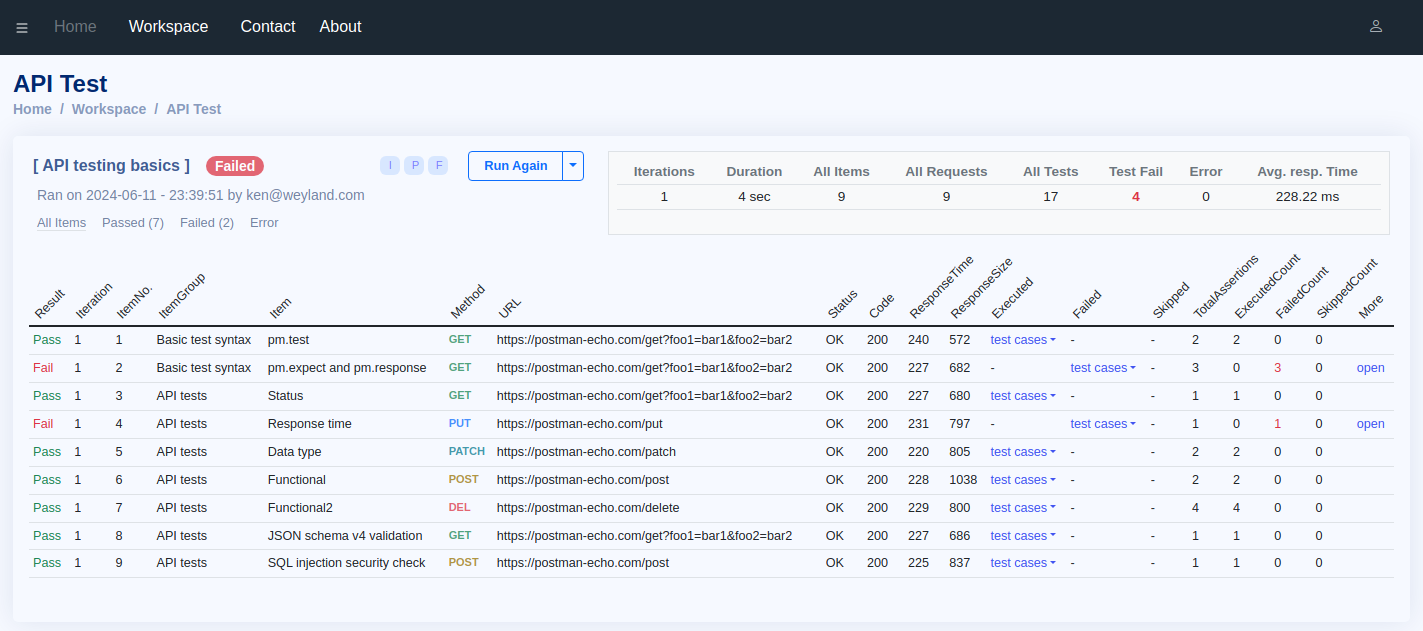Show the Failed (2) filter tab
Viewport: 1423px width, 631px height.
(x=207, y=223)
